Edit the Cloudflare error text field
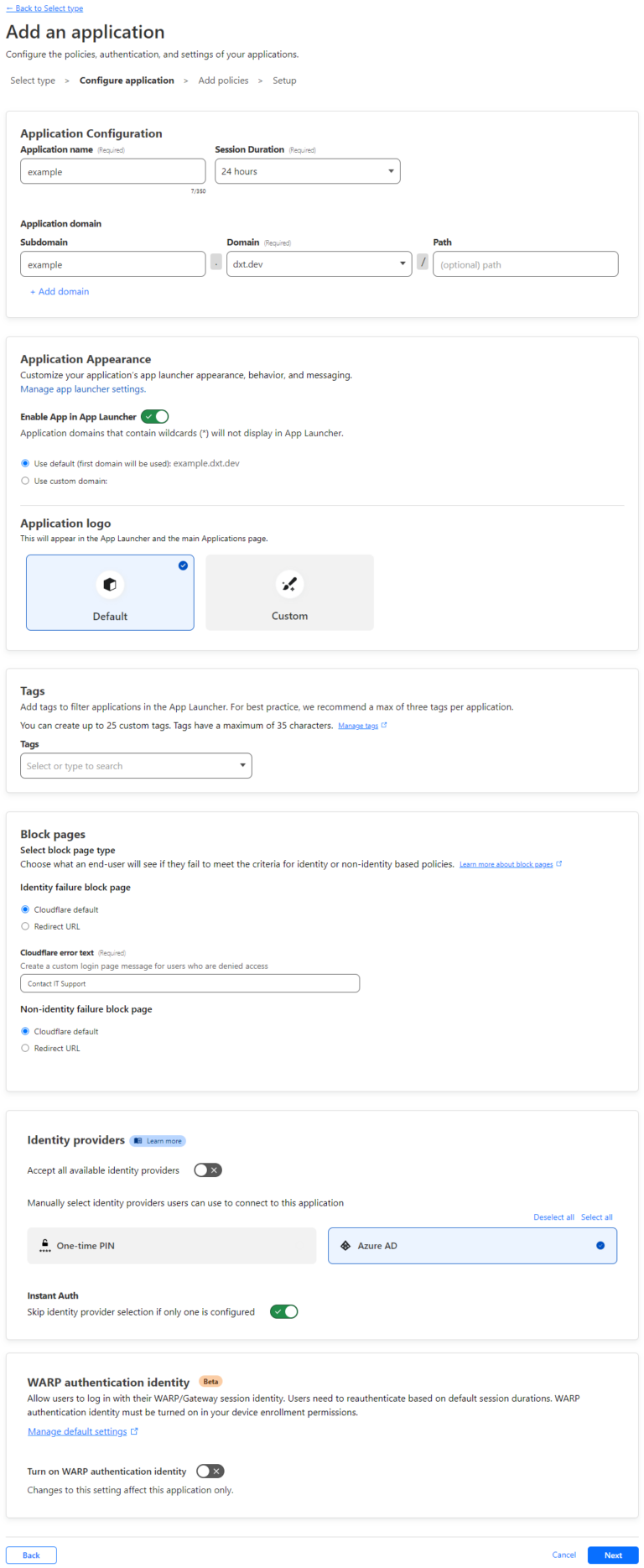The height and width of the screenshot is (1568, 644). [x=190, y=982]
